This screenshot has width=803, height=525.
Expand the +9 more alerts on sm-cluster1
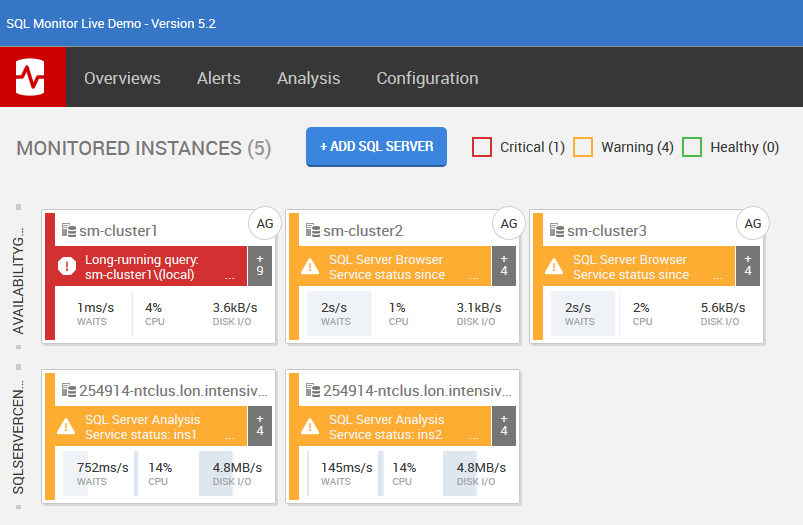260,266
